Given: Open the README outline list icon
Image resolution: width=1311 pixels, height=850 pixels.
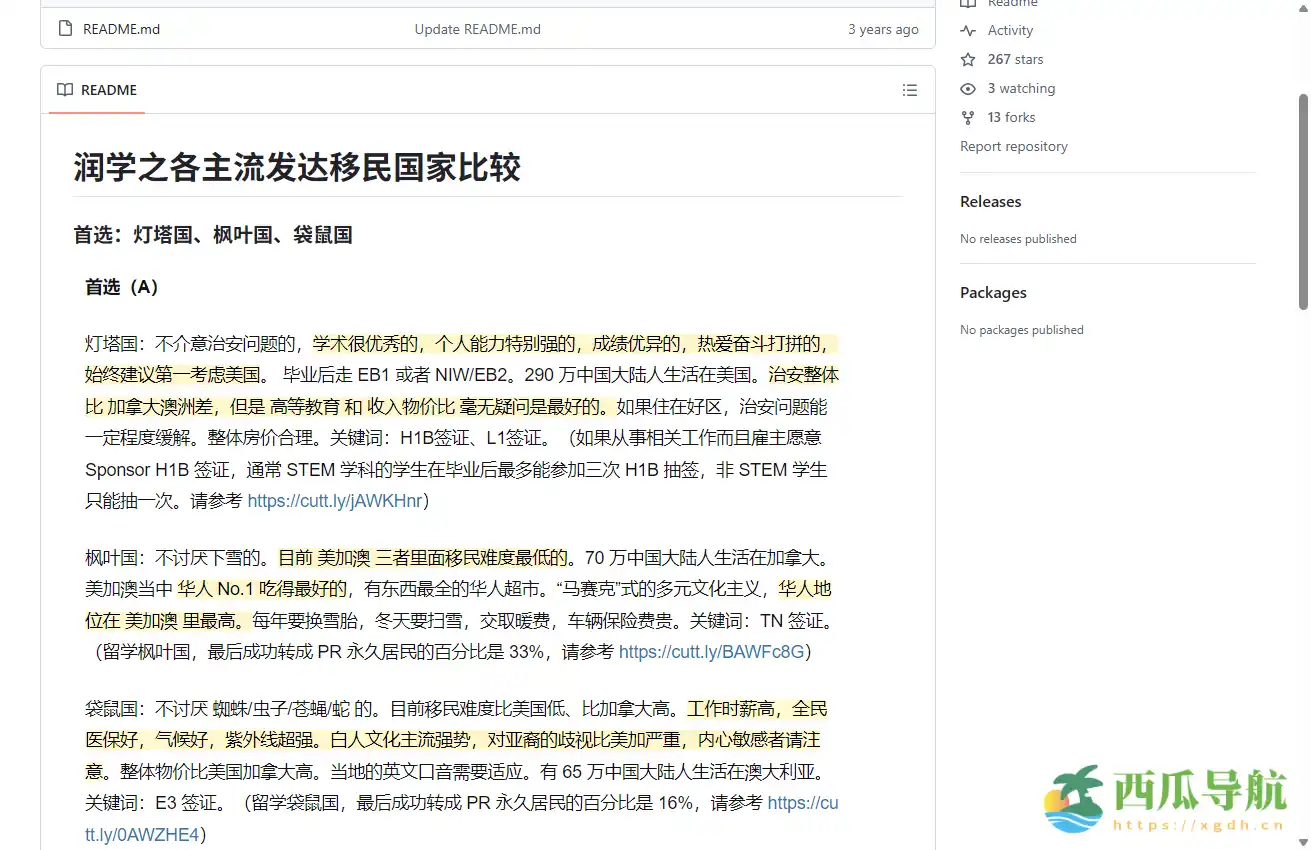Looking at the screenshot, I should coord(909,90).
